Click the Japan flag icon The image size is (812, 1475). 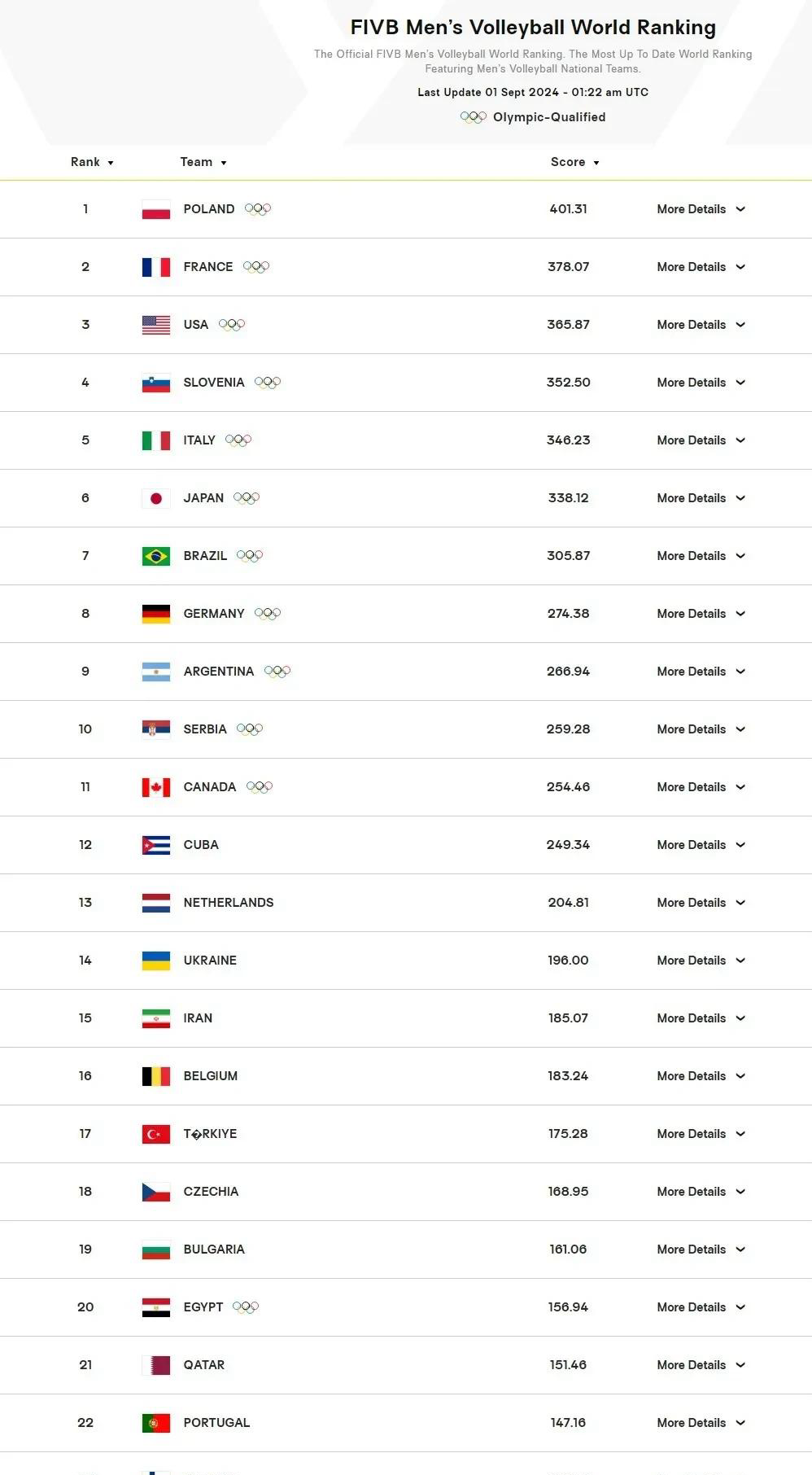click(x=155, y=498)
